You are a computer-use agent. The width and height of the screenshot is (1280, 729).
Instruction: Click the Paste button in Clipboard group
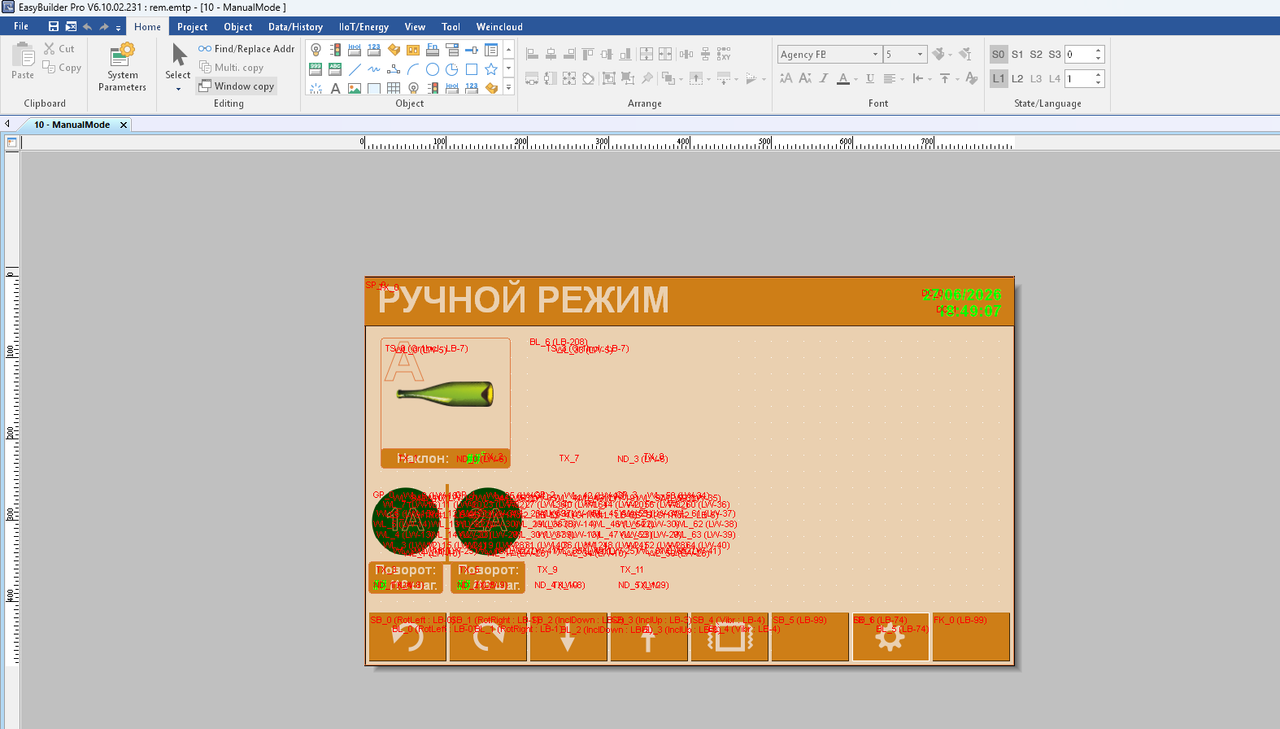coord(22,61)
